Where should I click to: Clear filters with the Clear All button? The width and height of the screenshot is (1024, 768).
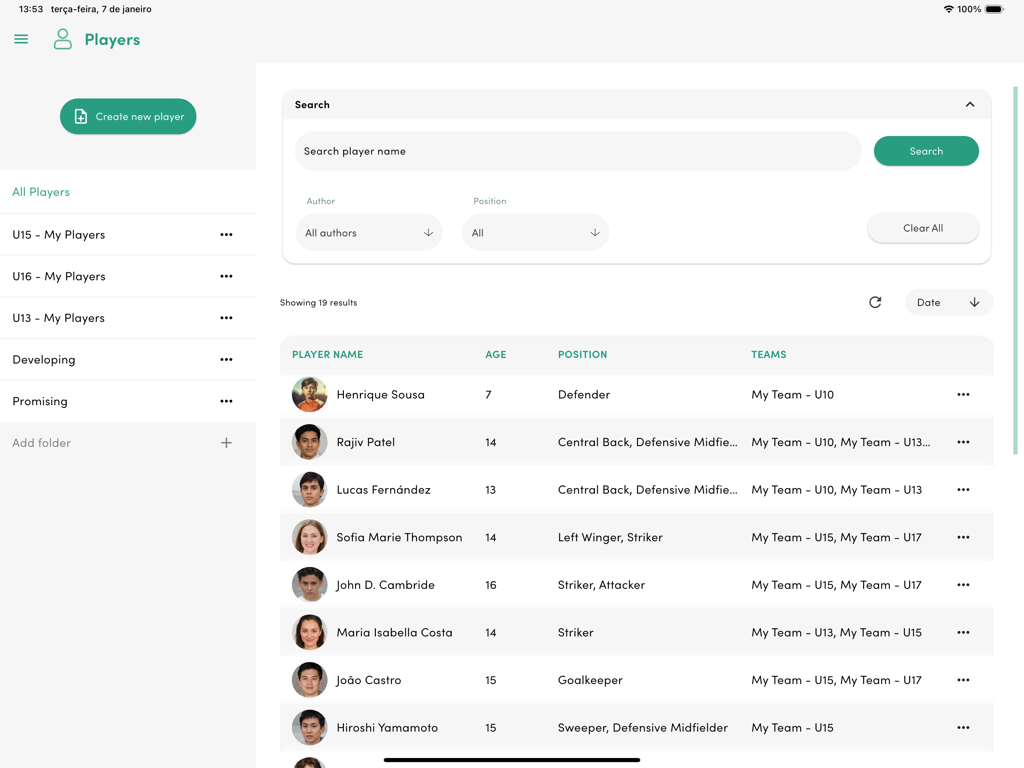pyautogui.click(x=922, y=228)
